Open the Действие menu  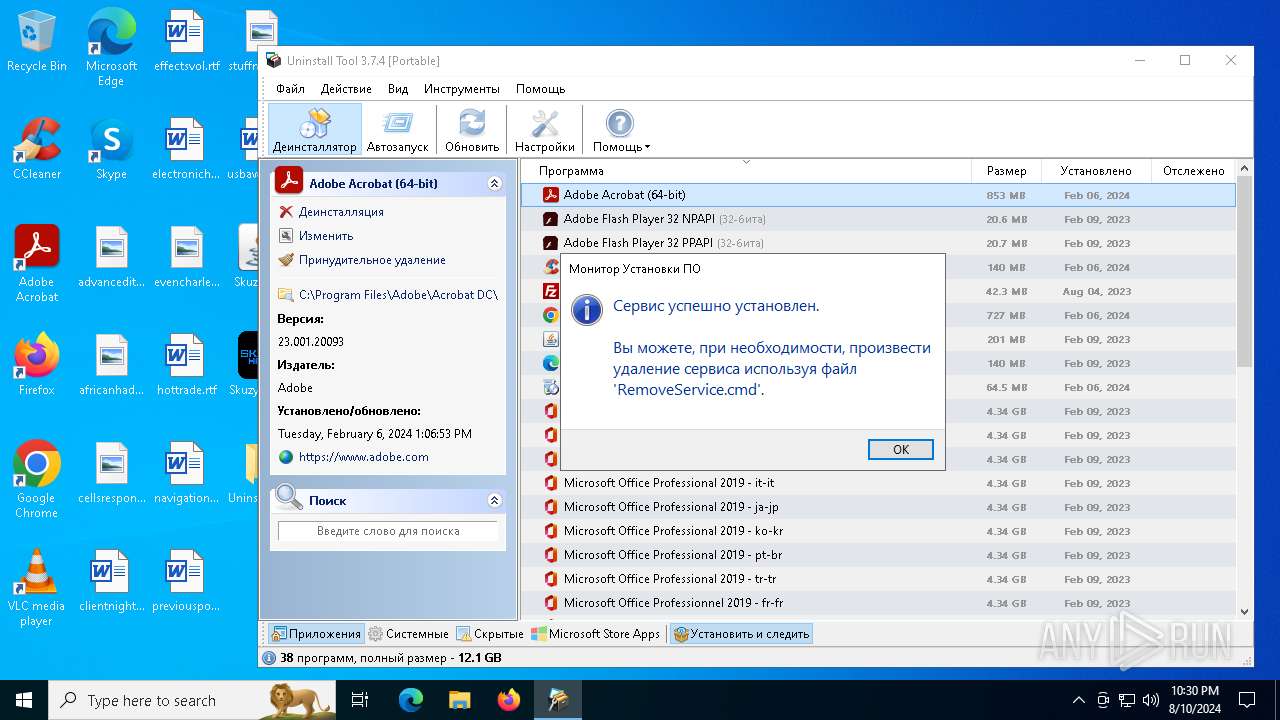[346, 89]
